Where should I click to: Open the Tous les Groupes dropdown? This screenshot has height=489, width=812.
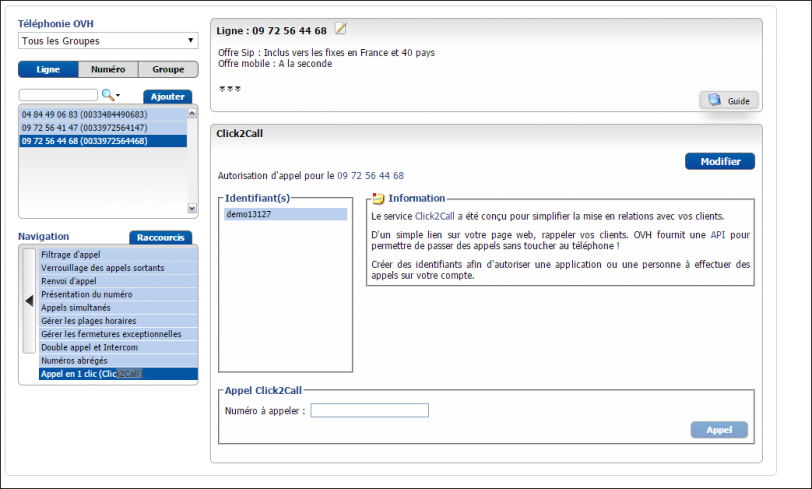[x=108, y=40]
